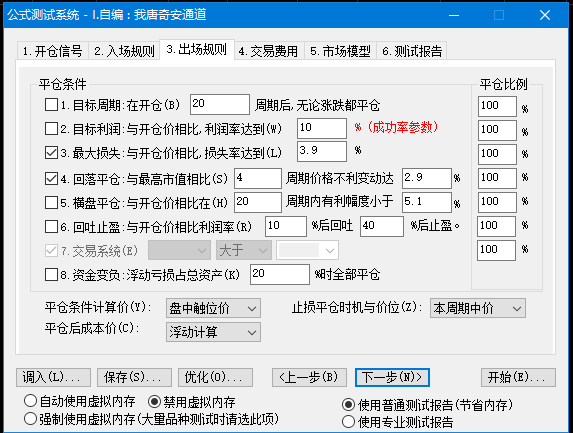This screenshot has height=433, width=573.
Task: Select 强制使用虚拟内存 radio option
Action: click(30, 419)
